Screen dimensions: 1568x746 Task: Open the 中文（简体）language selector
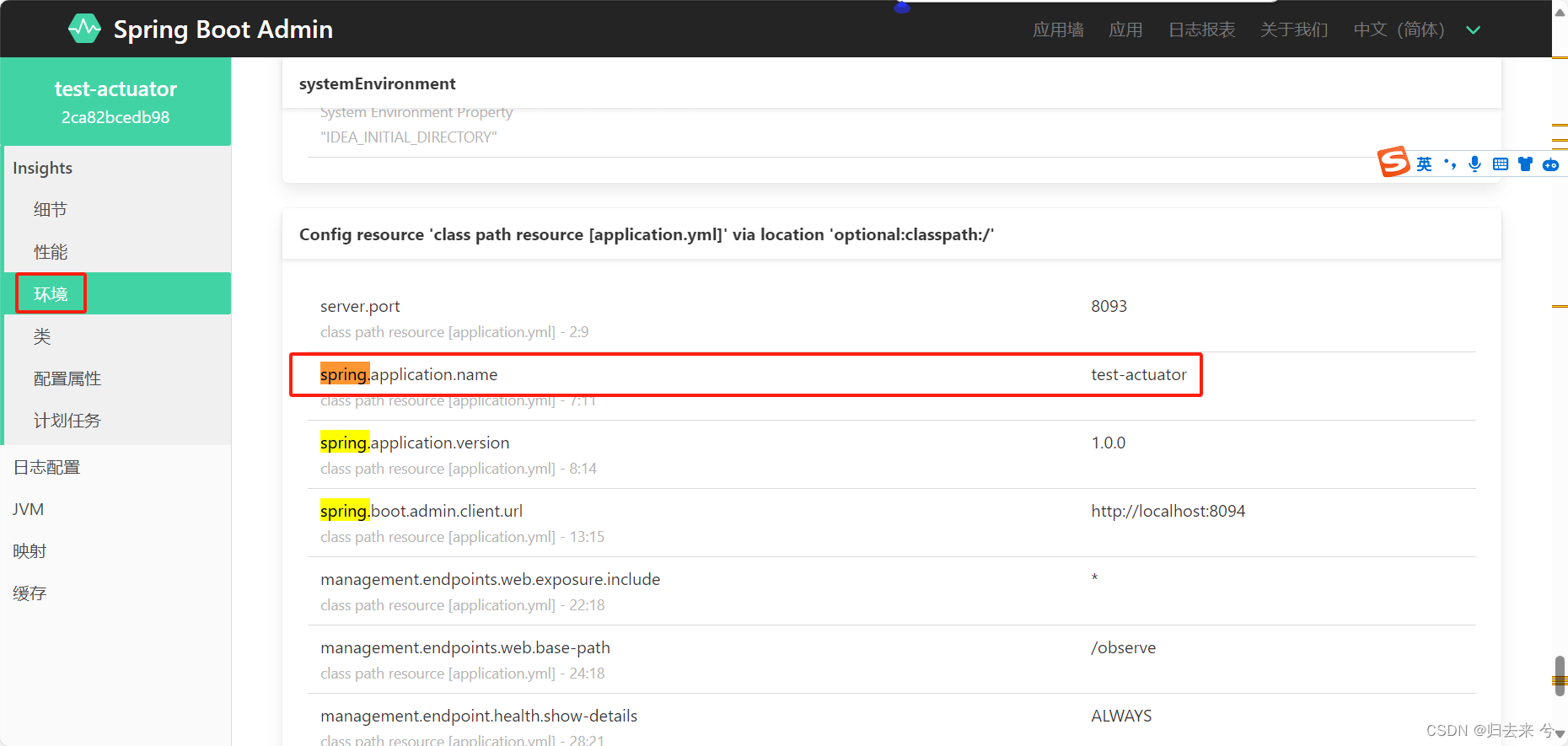pos(1399,30)
